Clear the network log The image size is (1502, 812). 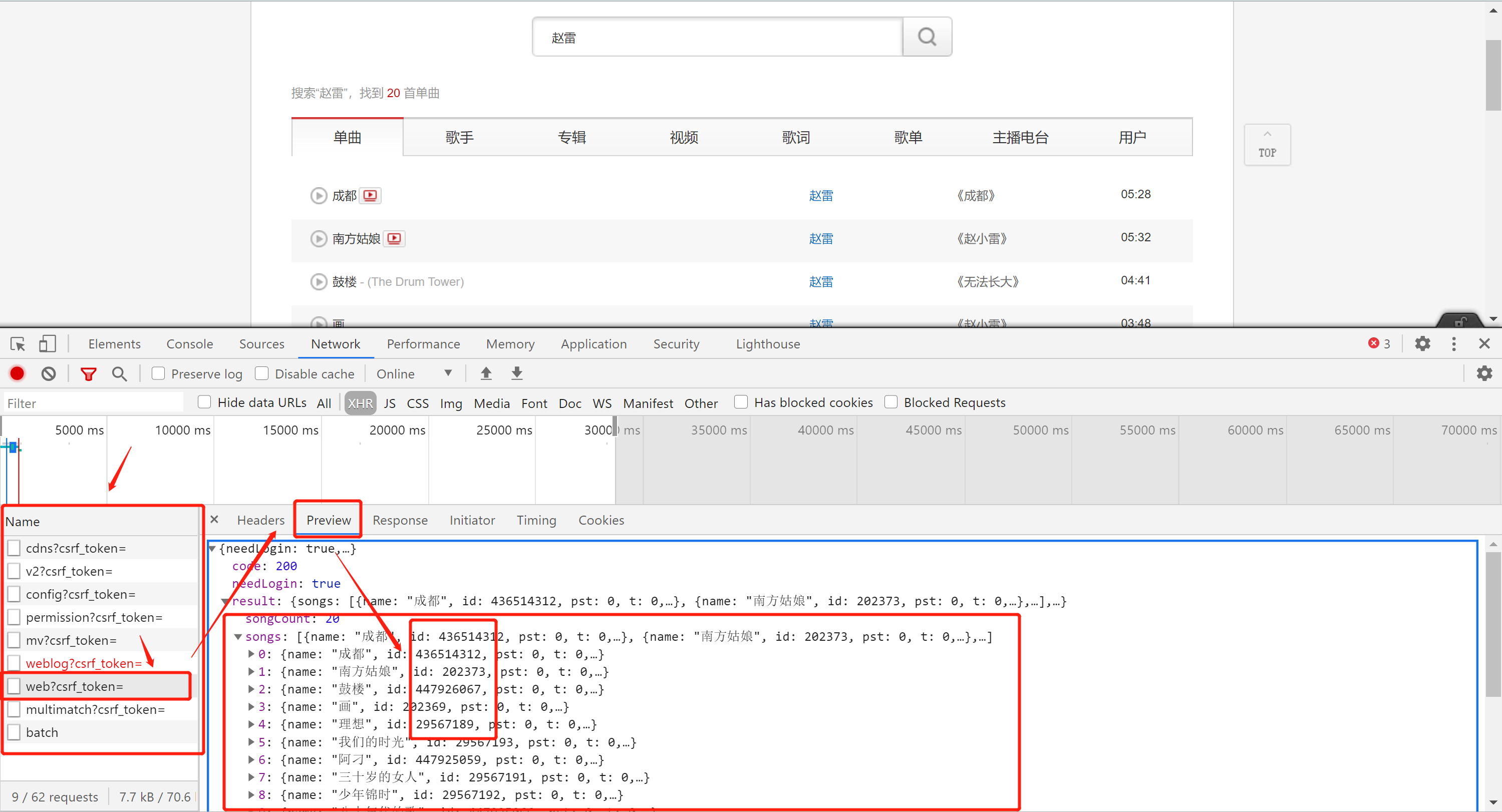pos(49,373)
